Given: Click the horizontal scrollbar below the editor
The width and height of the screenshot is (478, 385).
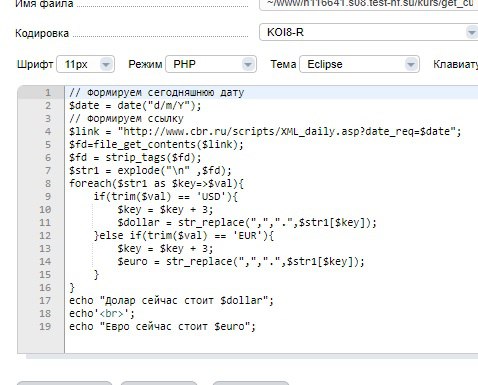Looking at the screenshot, I should click(x=252, y=356).
